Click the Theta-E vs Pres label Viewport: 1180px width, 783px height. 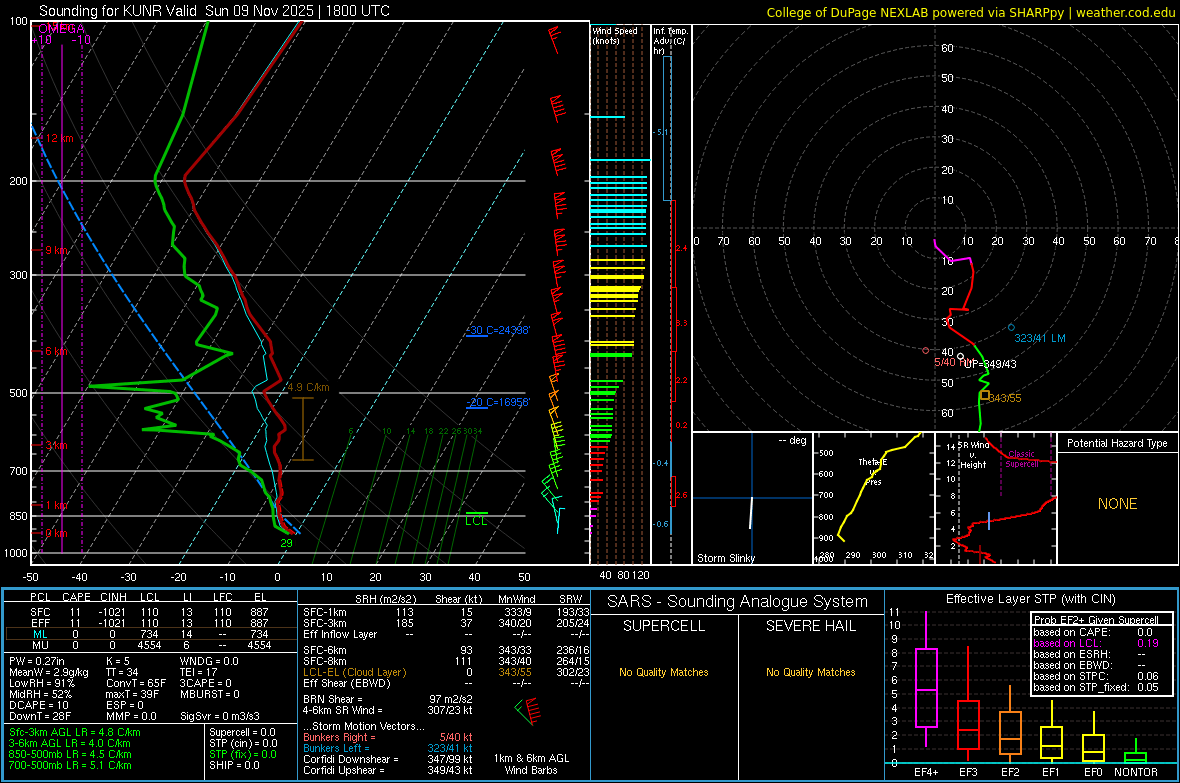click(x=873, y=472)
